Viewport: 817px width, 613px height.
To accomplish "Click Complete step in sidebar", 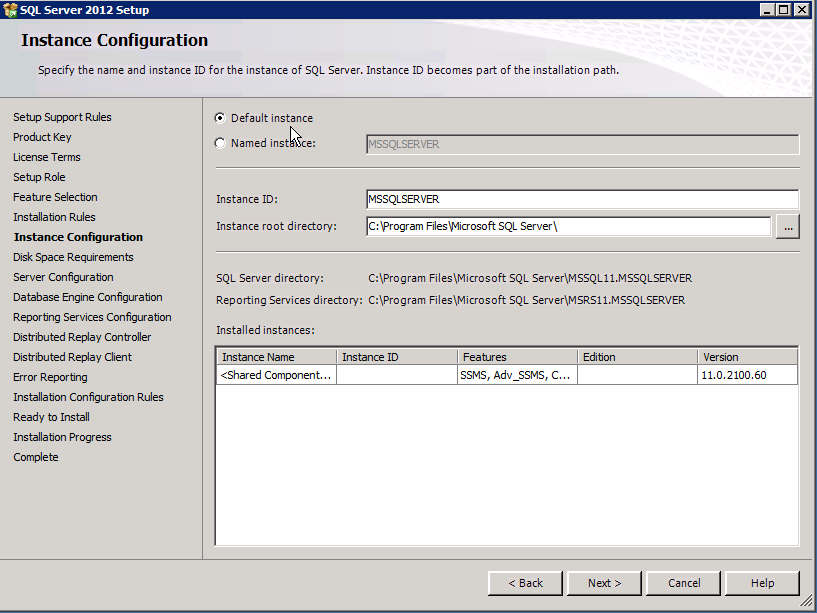I will click(35, 457).
